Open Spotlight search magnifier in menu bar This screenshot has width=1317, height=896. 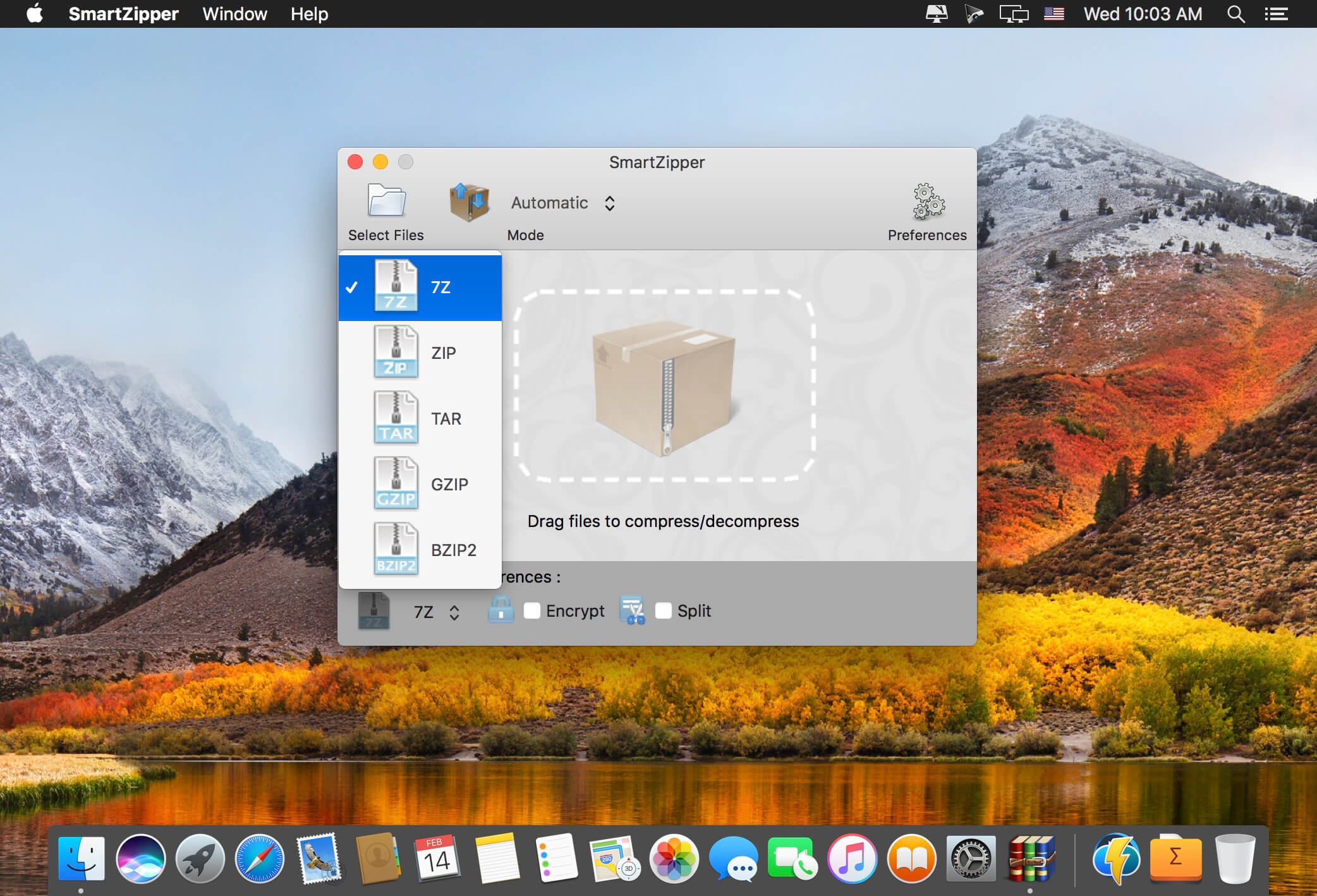tap(1235, 14)
